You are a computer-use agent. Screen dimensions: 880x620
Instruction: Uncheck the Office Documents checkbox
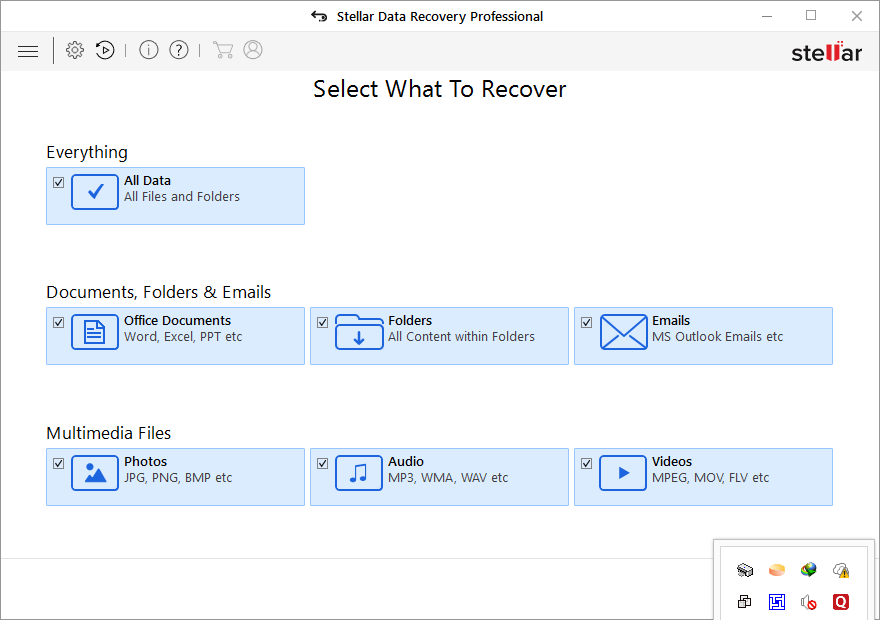(x=58, y=323)
